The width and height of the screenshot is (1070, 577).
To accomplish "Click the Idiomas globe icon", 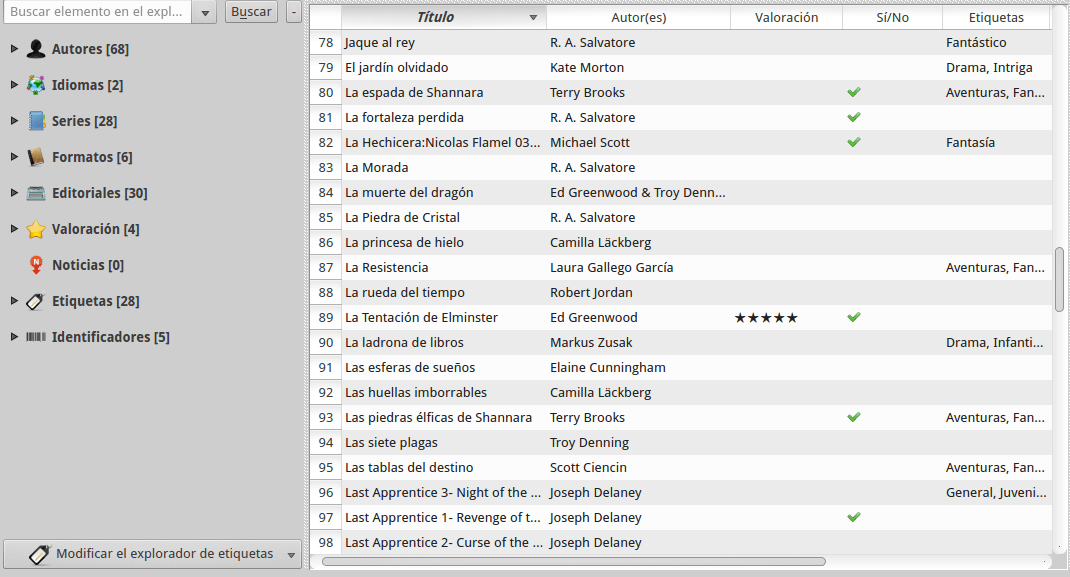I will [36, 85].
